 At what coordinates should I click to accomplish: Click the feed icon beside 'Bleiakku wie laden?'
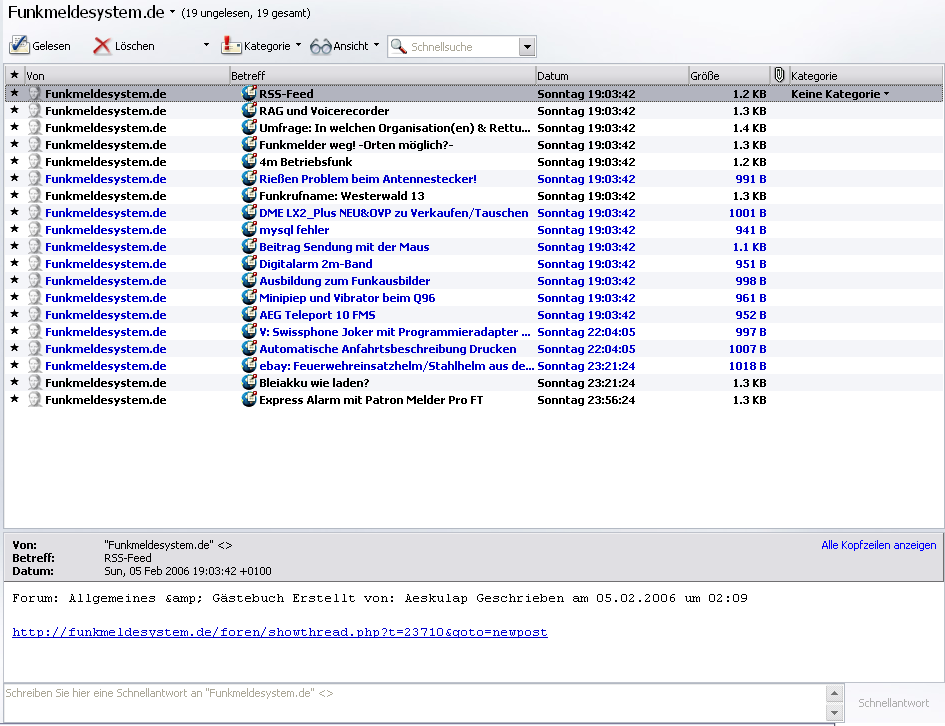pos(249,383)
